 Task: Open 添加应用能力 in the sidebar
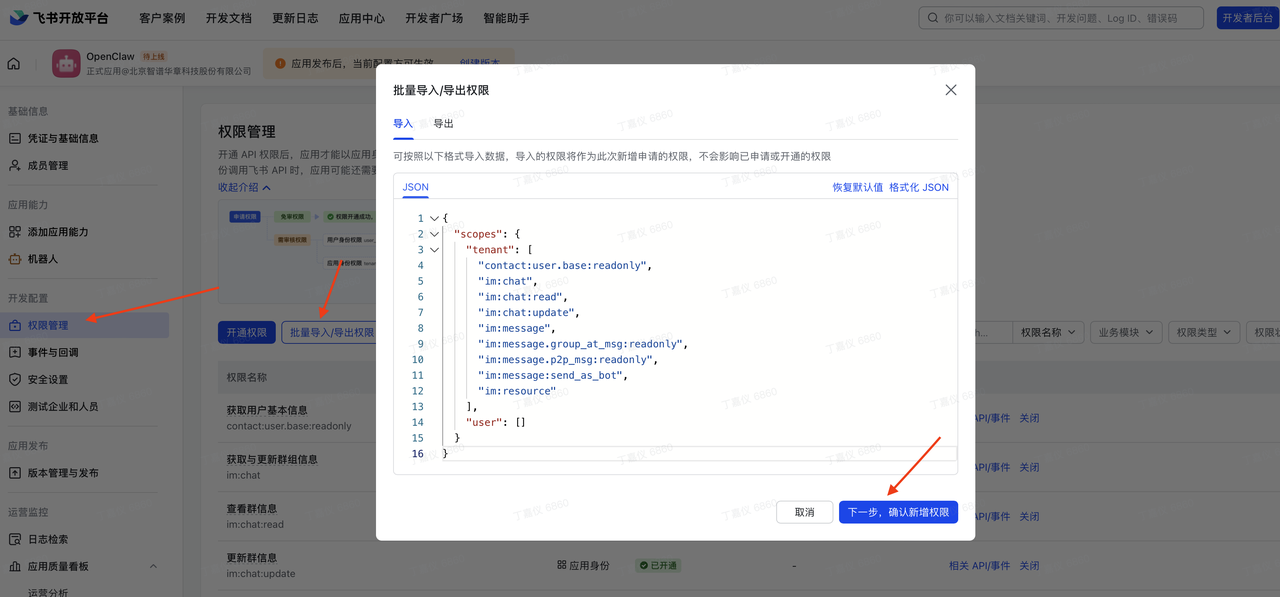click(x=58, y=231)
